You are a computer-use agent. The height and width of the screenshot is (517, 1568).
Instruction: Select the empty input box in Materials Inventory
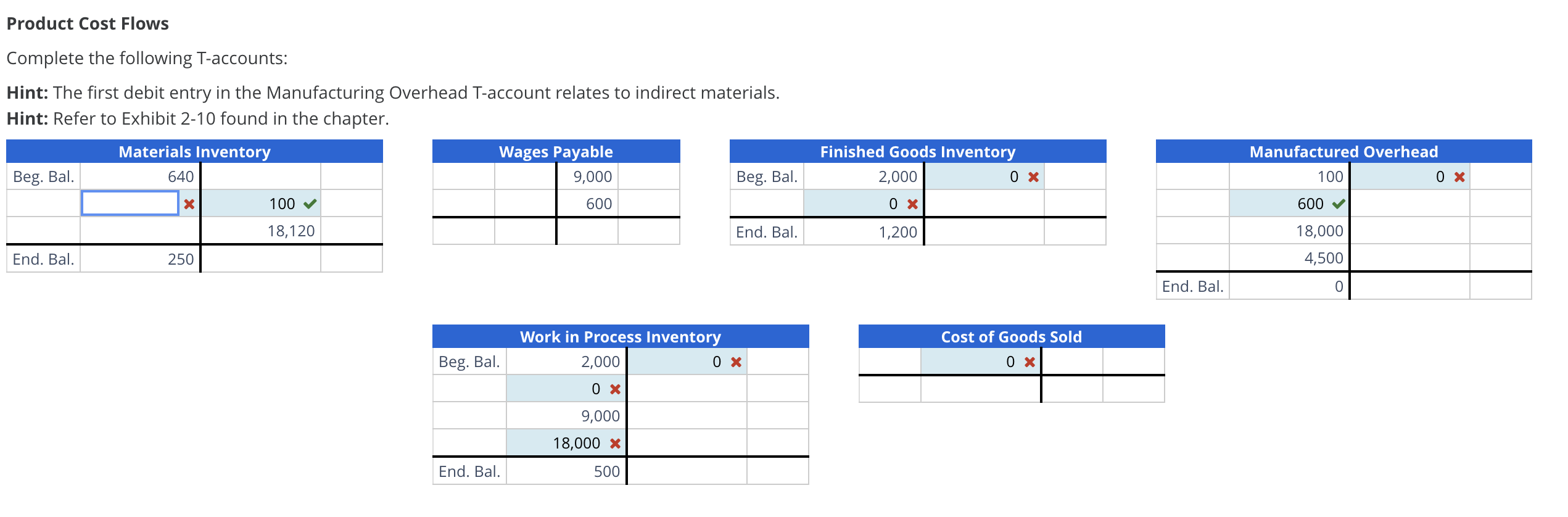pos(130,202)
